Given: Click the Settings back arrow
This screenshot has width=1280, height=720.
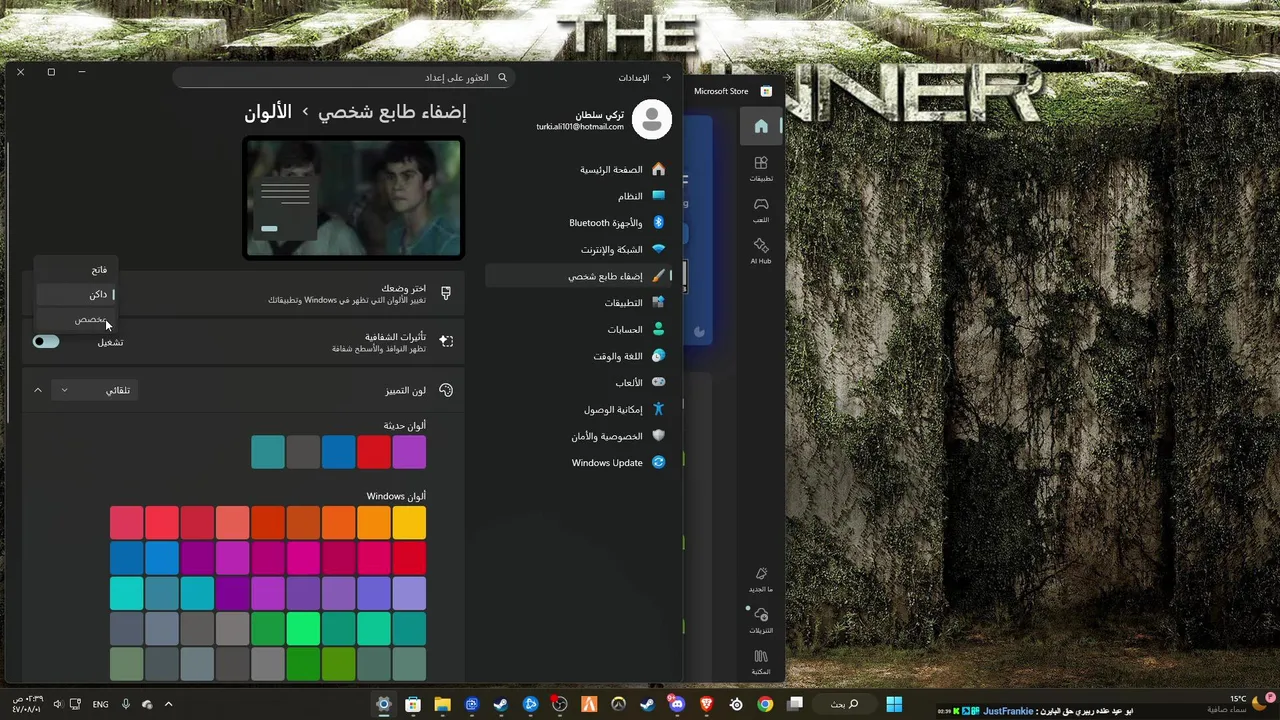Looking at the screenshot, I should [667, 77].
